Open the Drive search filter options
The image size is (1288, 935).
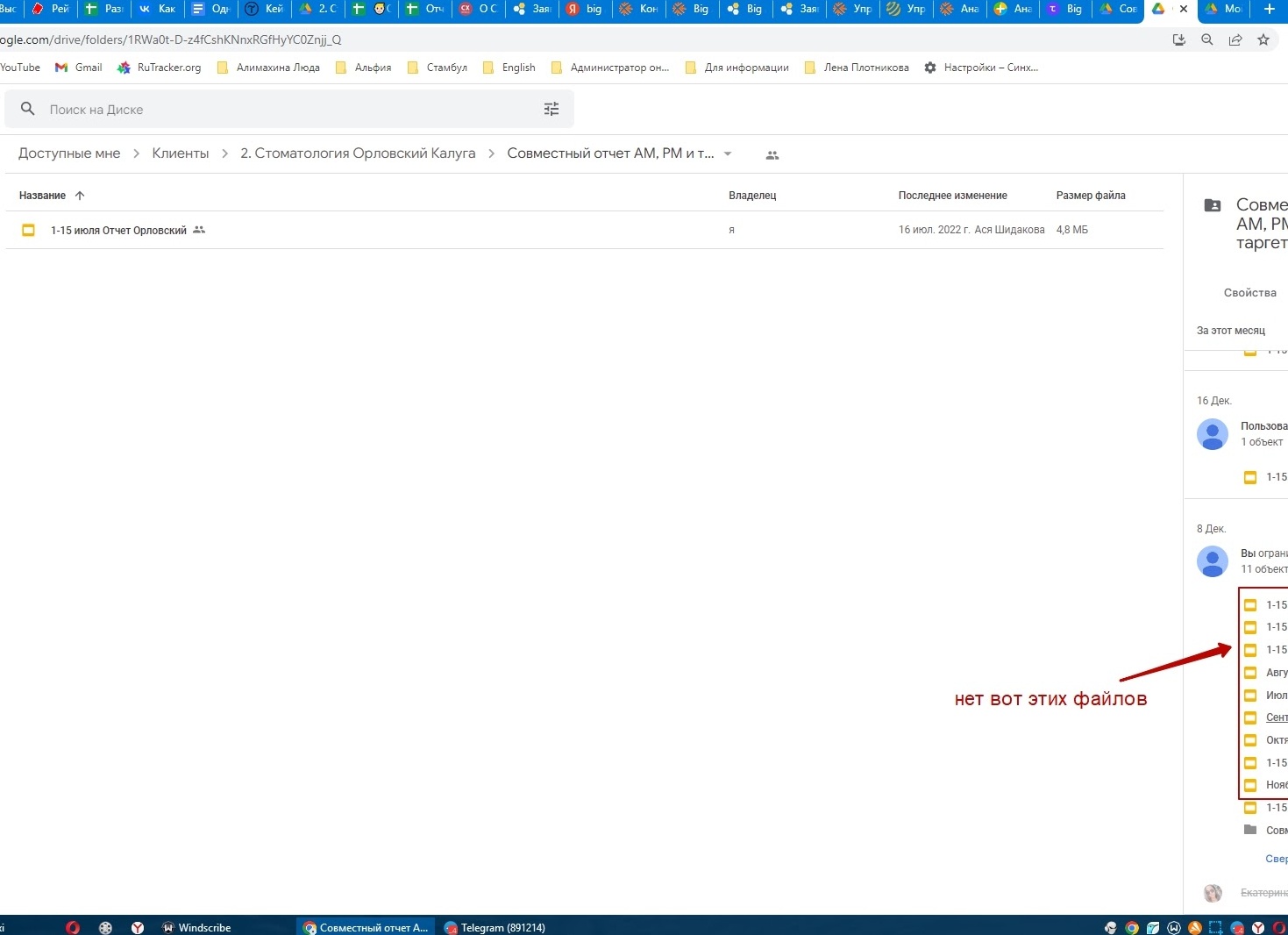551,109
